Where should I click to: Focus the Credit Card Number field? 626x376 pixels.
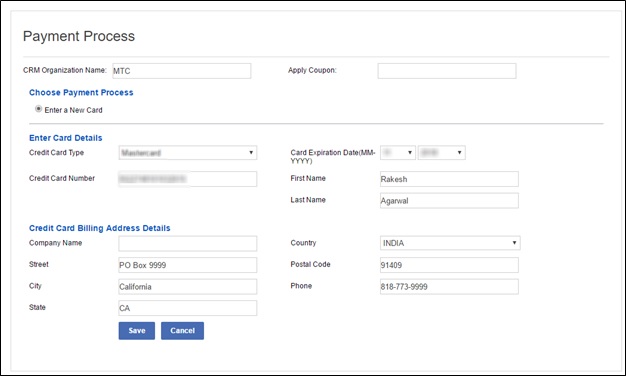tap(188, 179)
